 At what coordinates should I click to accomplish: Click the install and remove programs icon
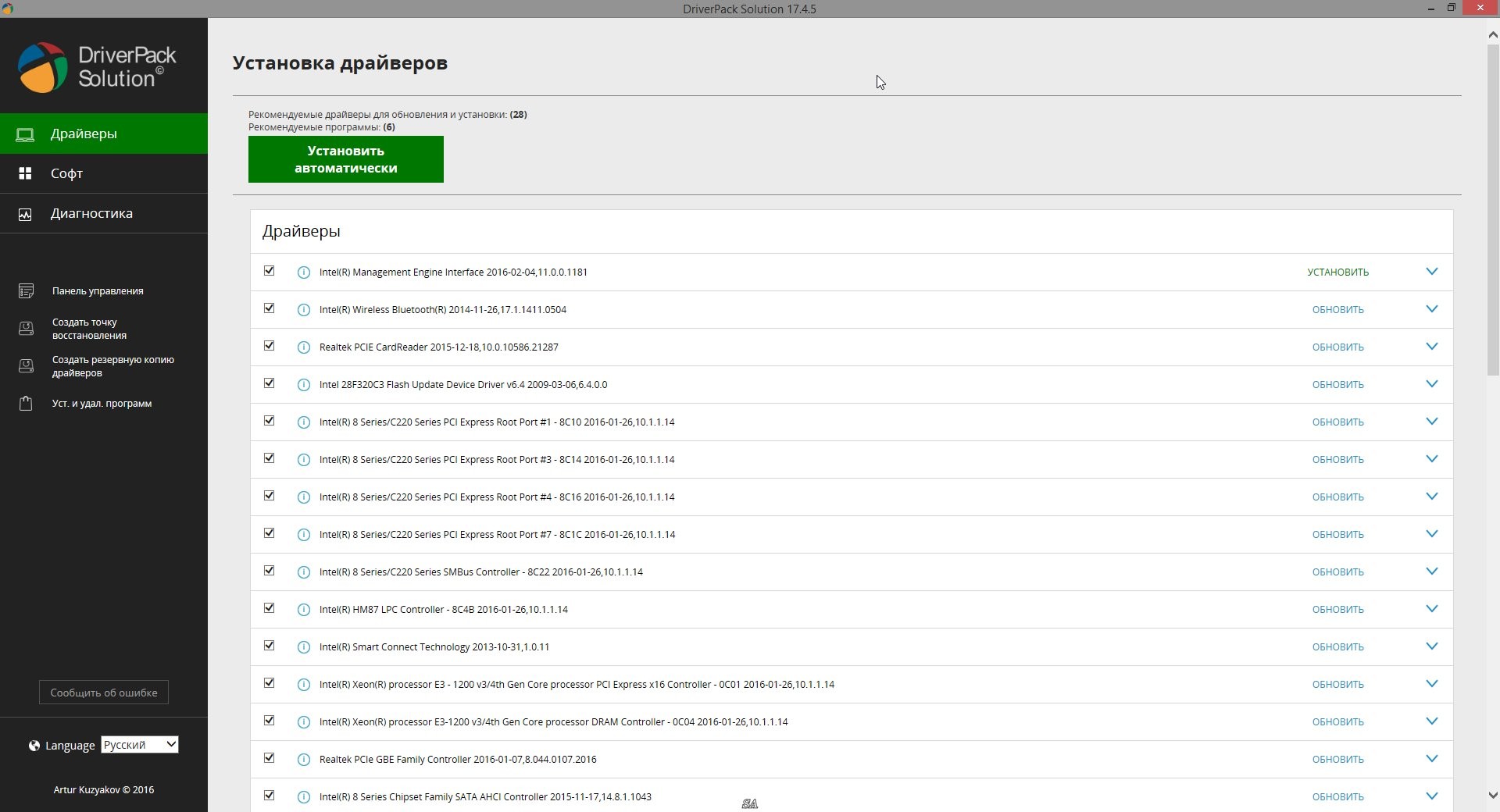point(26,404)
